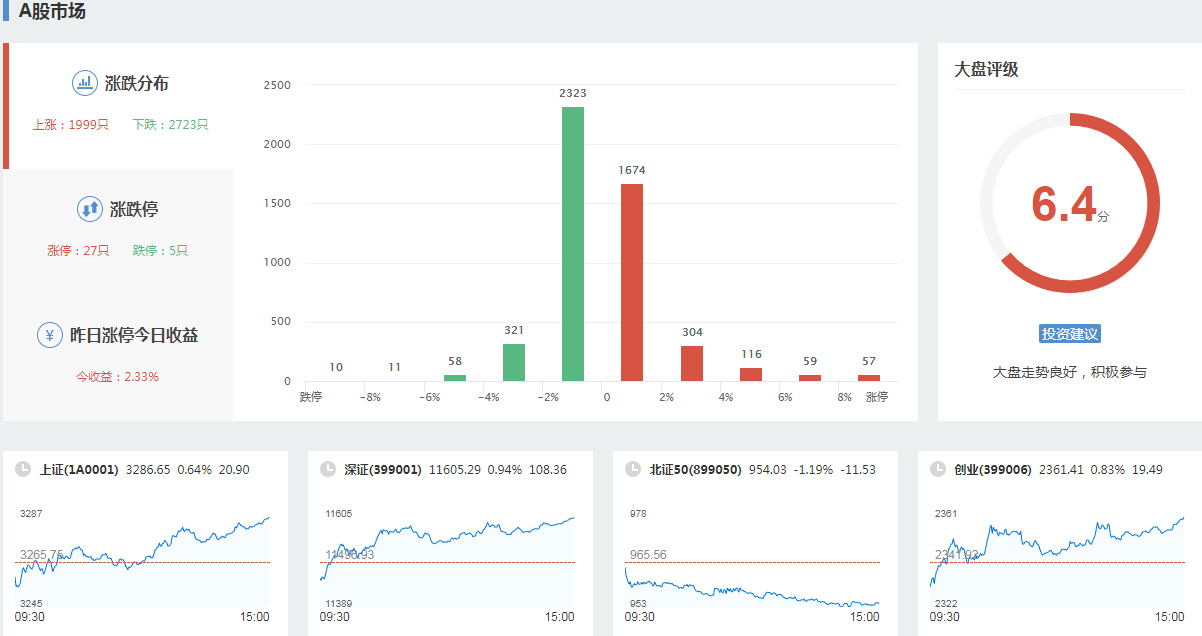Open the 北证50(899050) index link
The width and height of the screenshot is (1202, 636).
(x=695, y=469)
